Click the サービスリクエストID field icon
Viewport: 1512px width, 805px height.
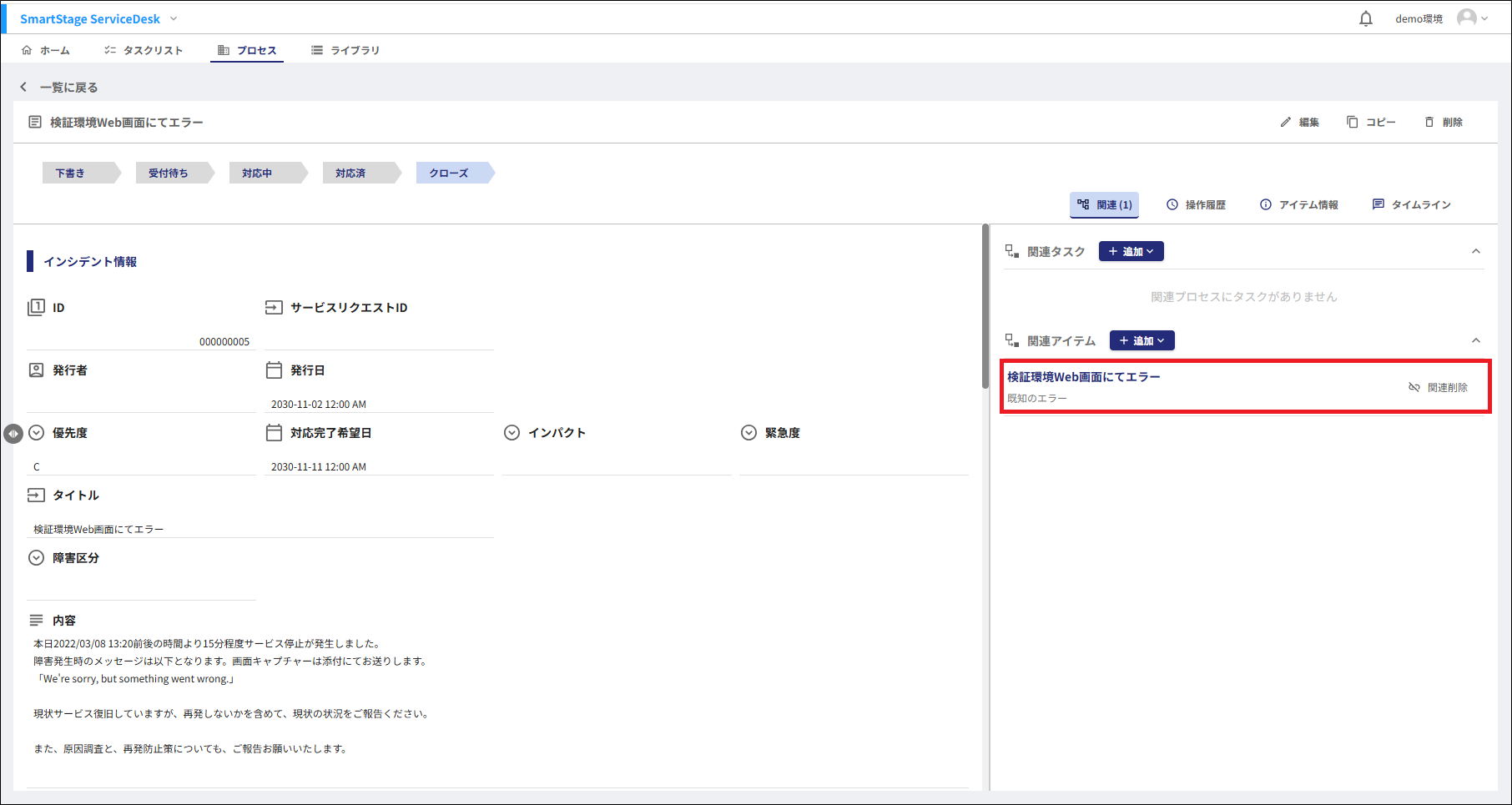[274, 307]
